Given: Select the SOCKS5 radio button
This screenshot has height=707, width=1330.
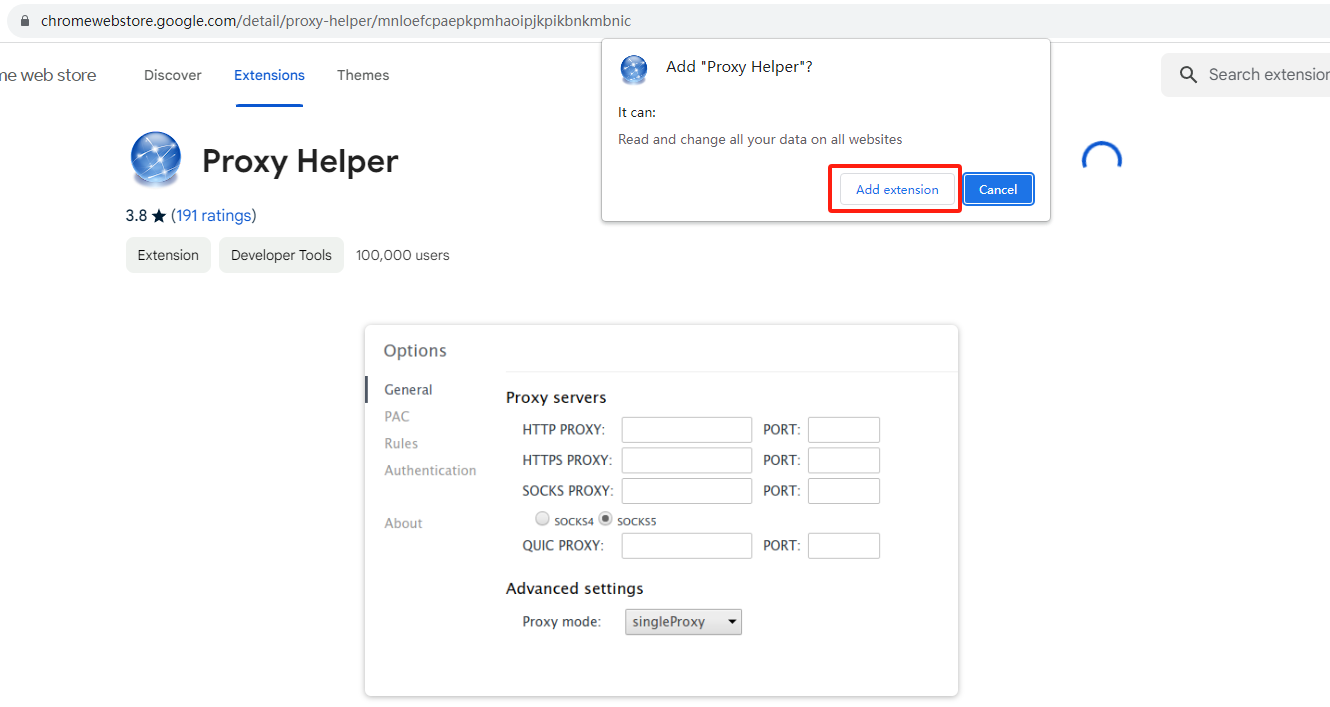Looking at the screenshot, I should pyautogui.click(x=605, y=518).
